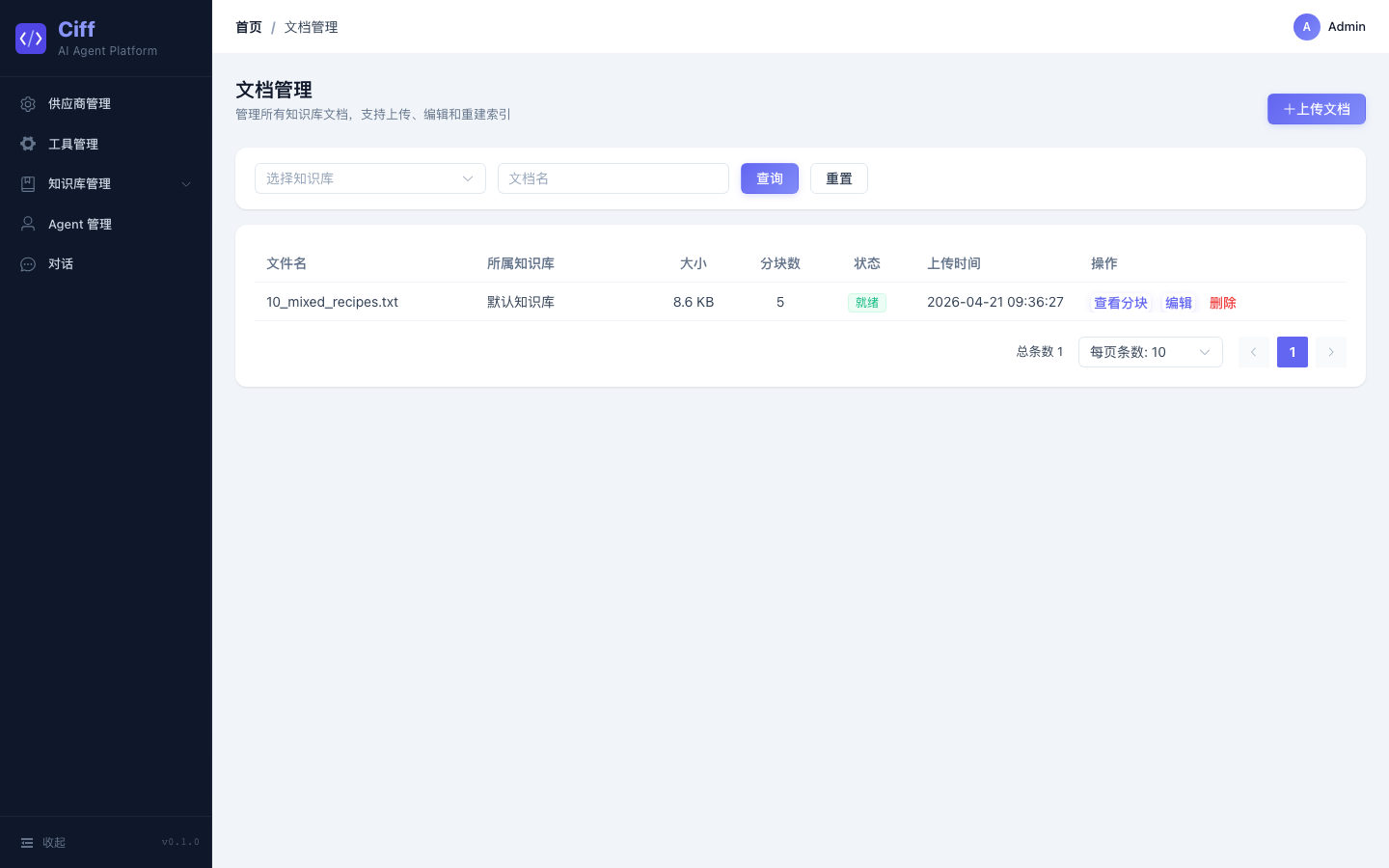Screen dimensions: 1389x868
Task: Click the Admin avatar icon
Action: coord(1307,27)
